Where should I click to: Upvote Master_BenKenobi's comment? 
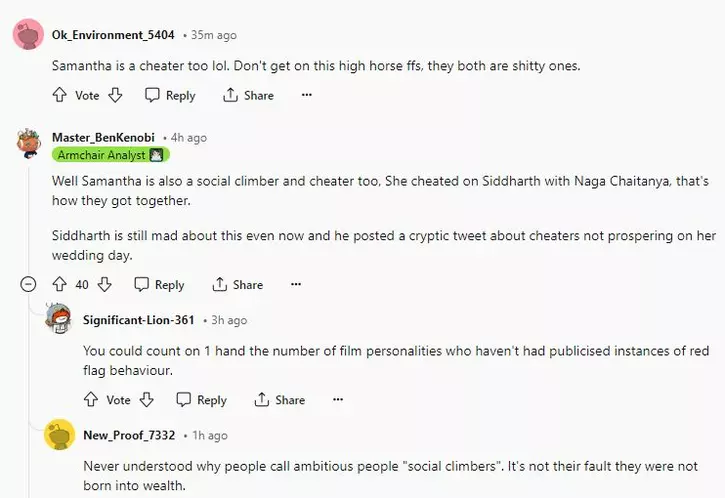pyautogui.click(x=60, y=284)
